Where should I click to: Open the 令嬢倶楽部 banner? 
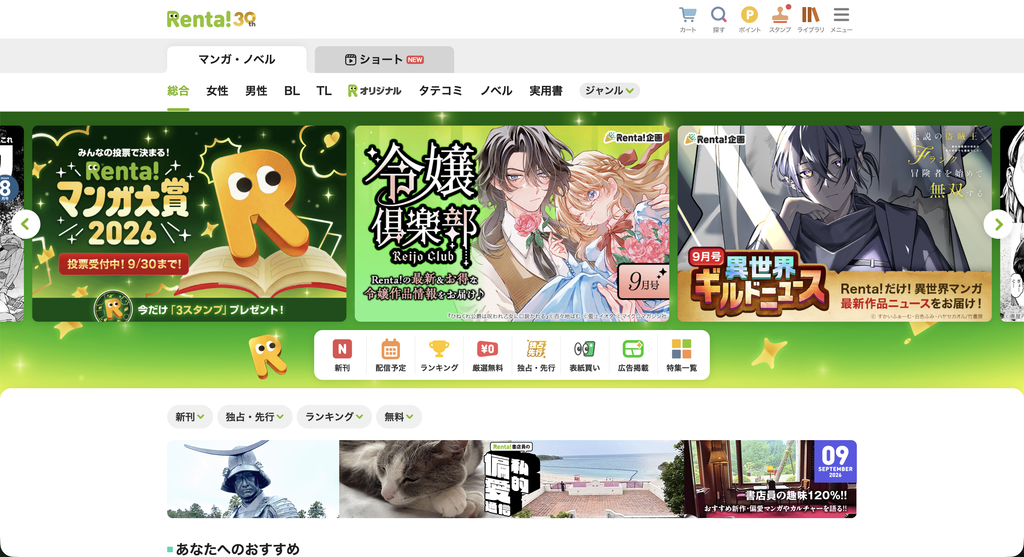(512, 224)
